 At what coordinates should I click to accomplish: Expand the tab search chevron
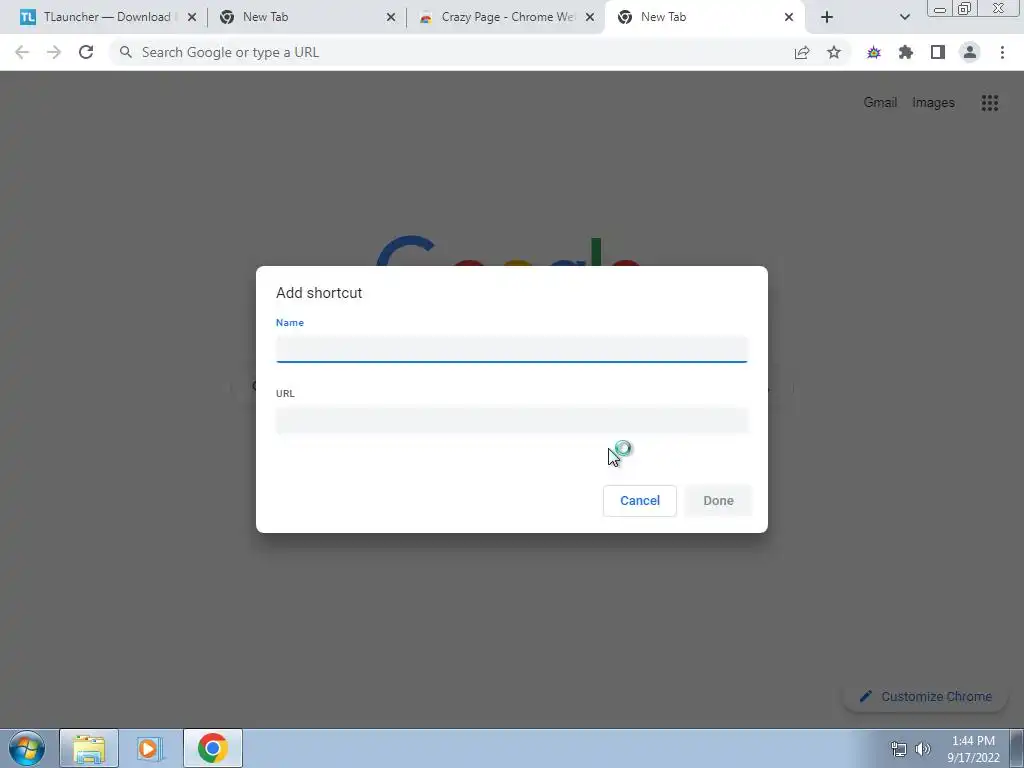[904, 17]
